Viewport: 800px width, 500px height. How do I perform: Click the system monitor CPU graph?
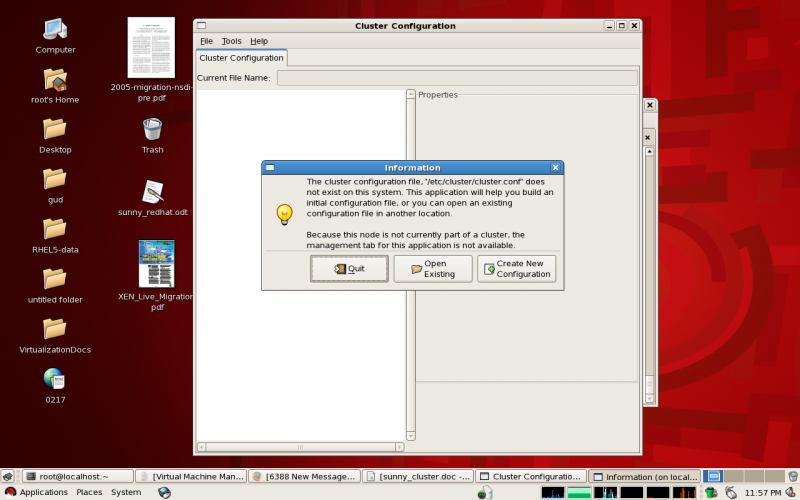click(553, 492)
